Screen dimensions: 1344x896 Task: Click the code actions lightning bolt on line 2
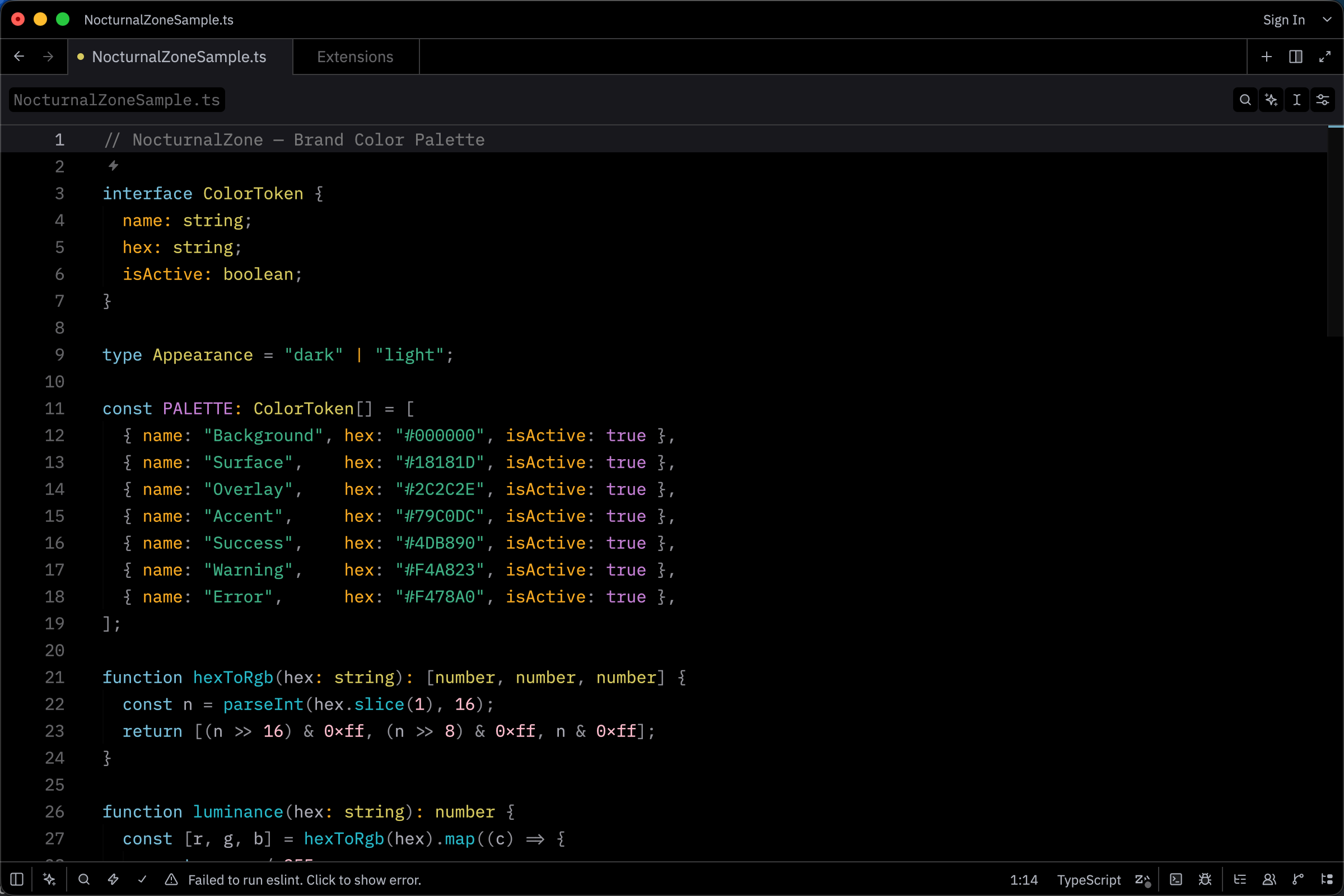(113, 166)
